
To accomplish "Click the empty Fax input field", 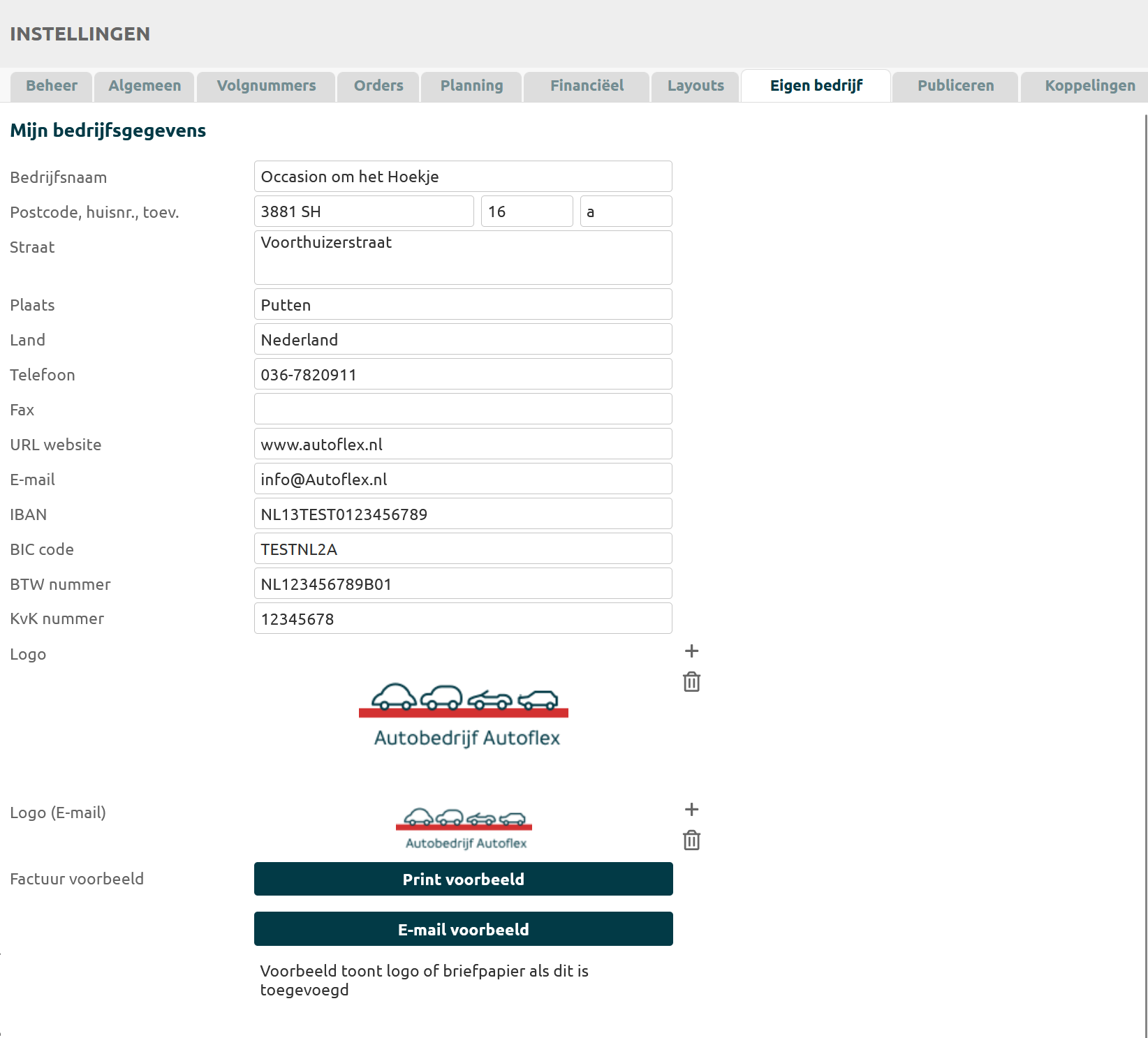I will (463, 409).
